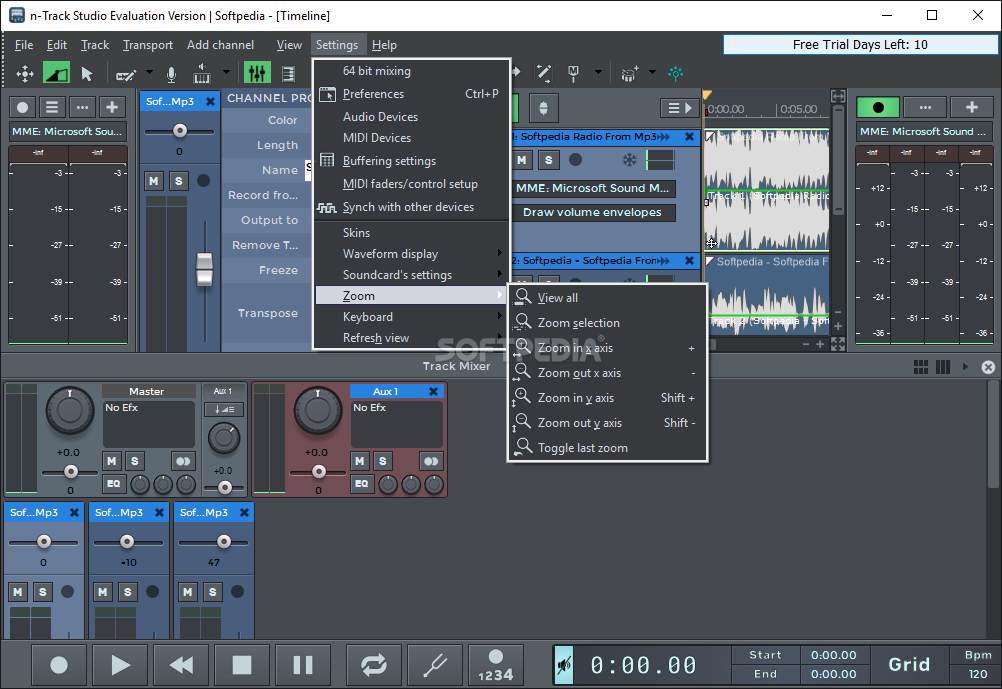Select the arrow pointer tool
1002x689 pixels.
pyautogui.click(x=87, y=74)
